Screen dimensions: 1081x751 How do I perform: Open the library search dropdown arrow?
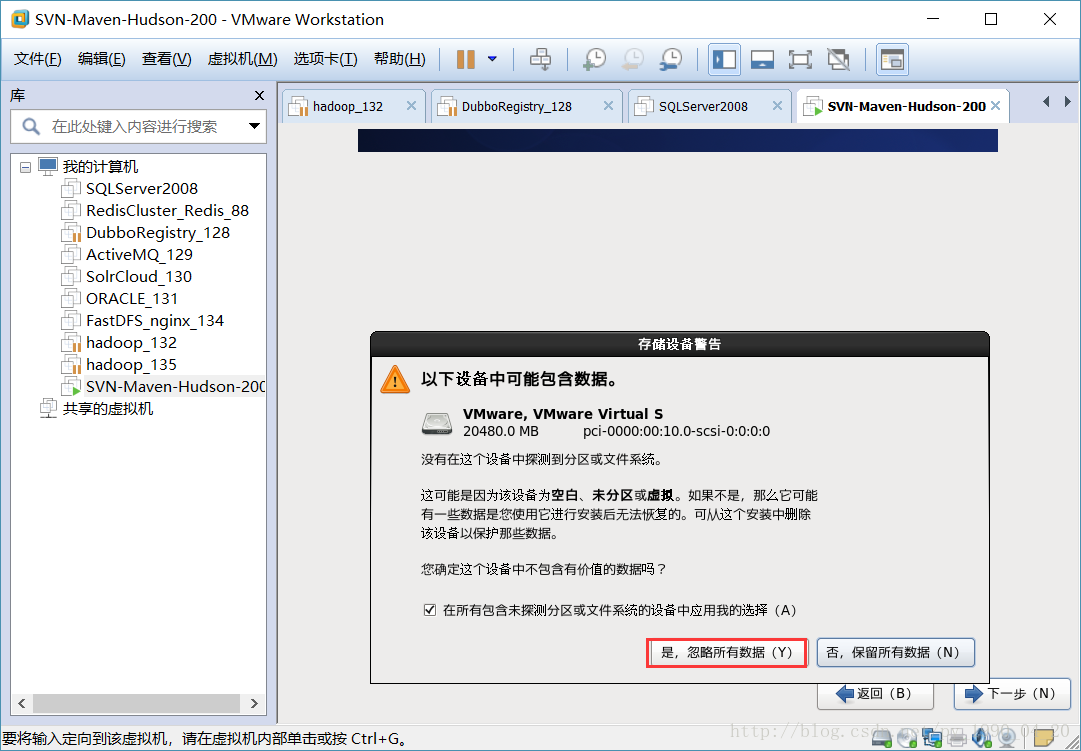click(x=254, y=126)
